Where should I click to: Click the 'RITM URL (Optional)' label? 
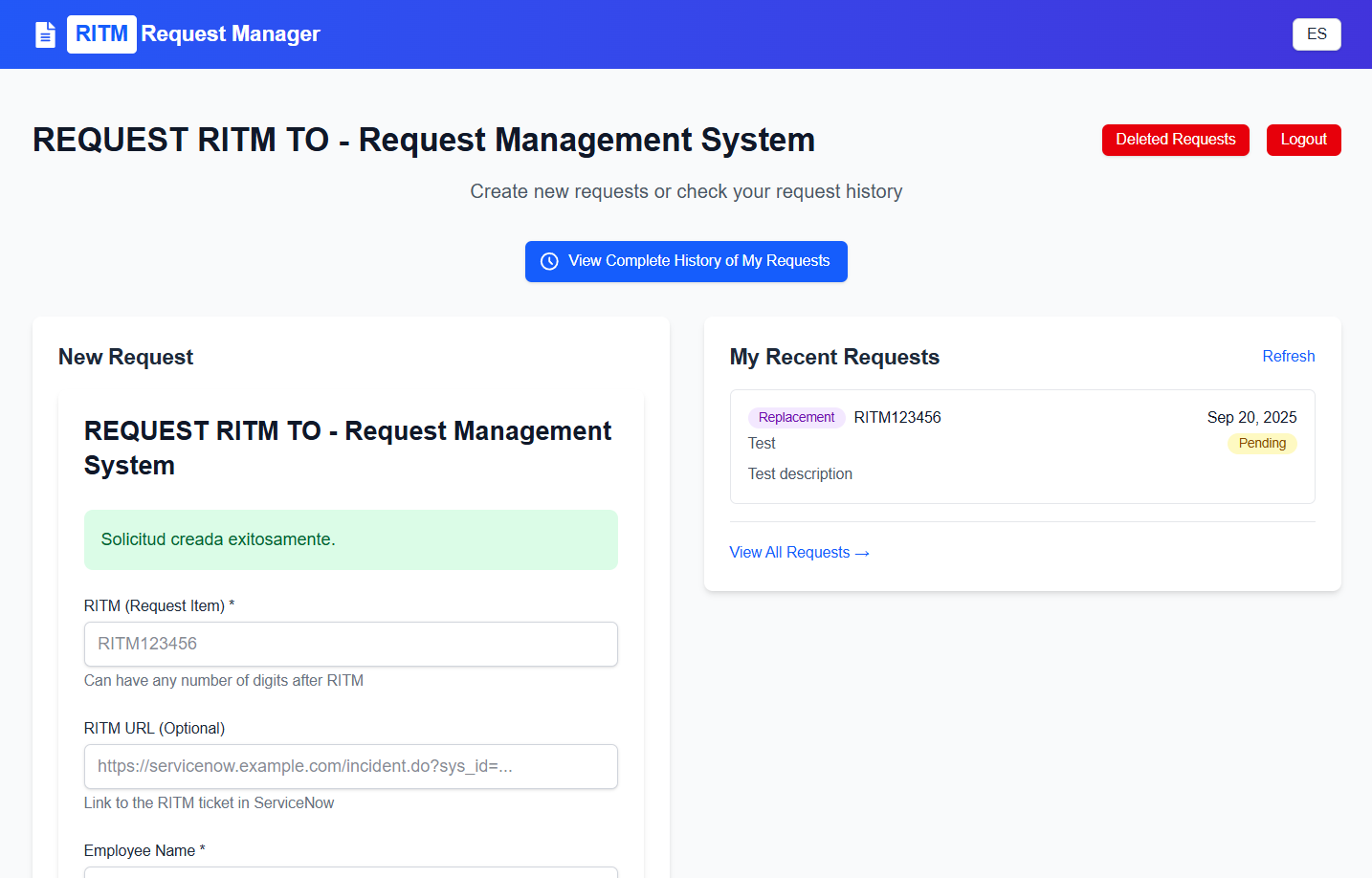pyautogui.click(x=155, y=728)
